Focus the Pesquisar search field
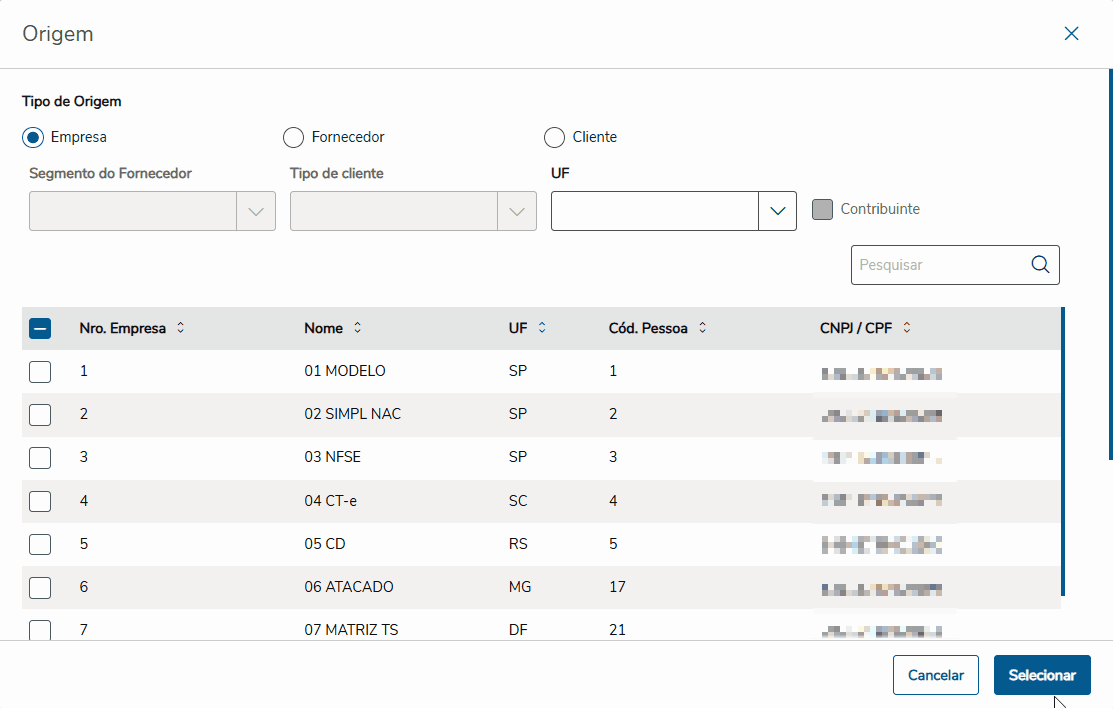 click(938, 265)
